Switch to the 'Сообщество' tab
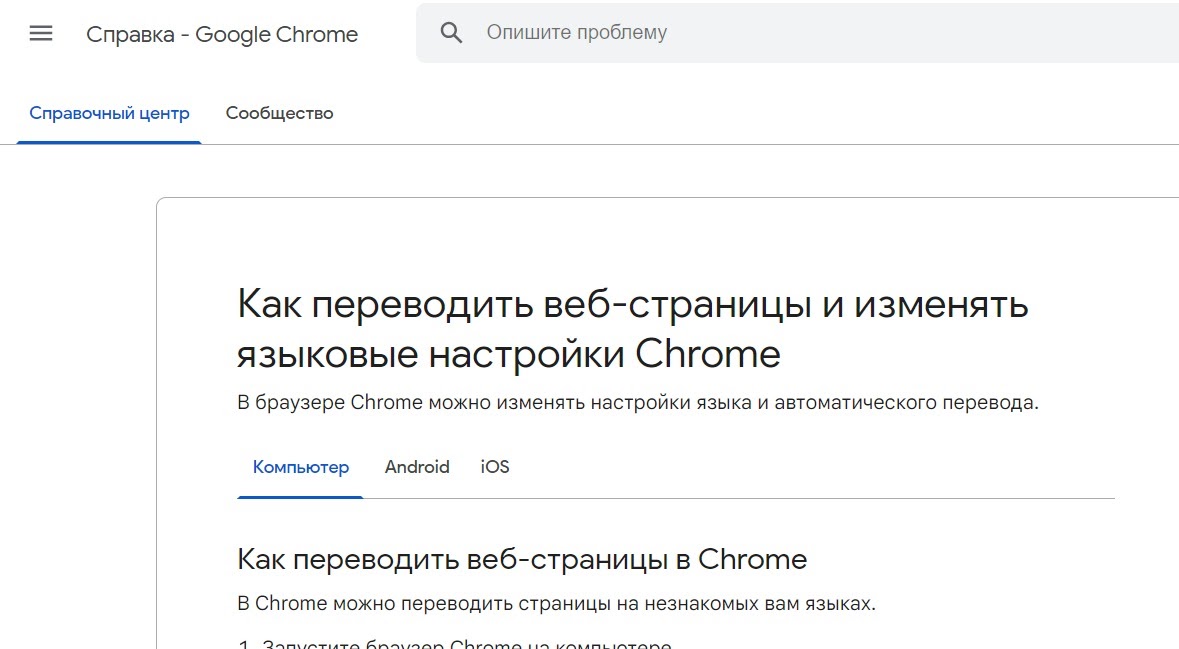 280,114
